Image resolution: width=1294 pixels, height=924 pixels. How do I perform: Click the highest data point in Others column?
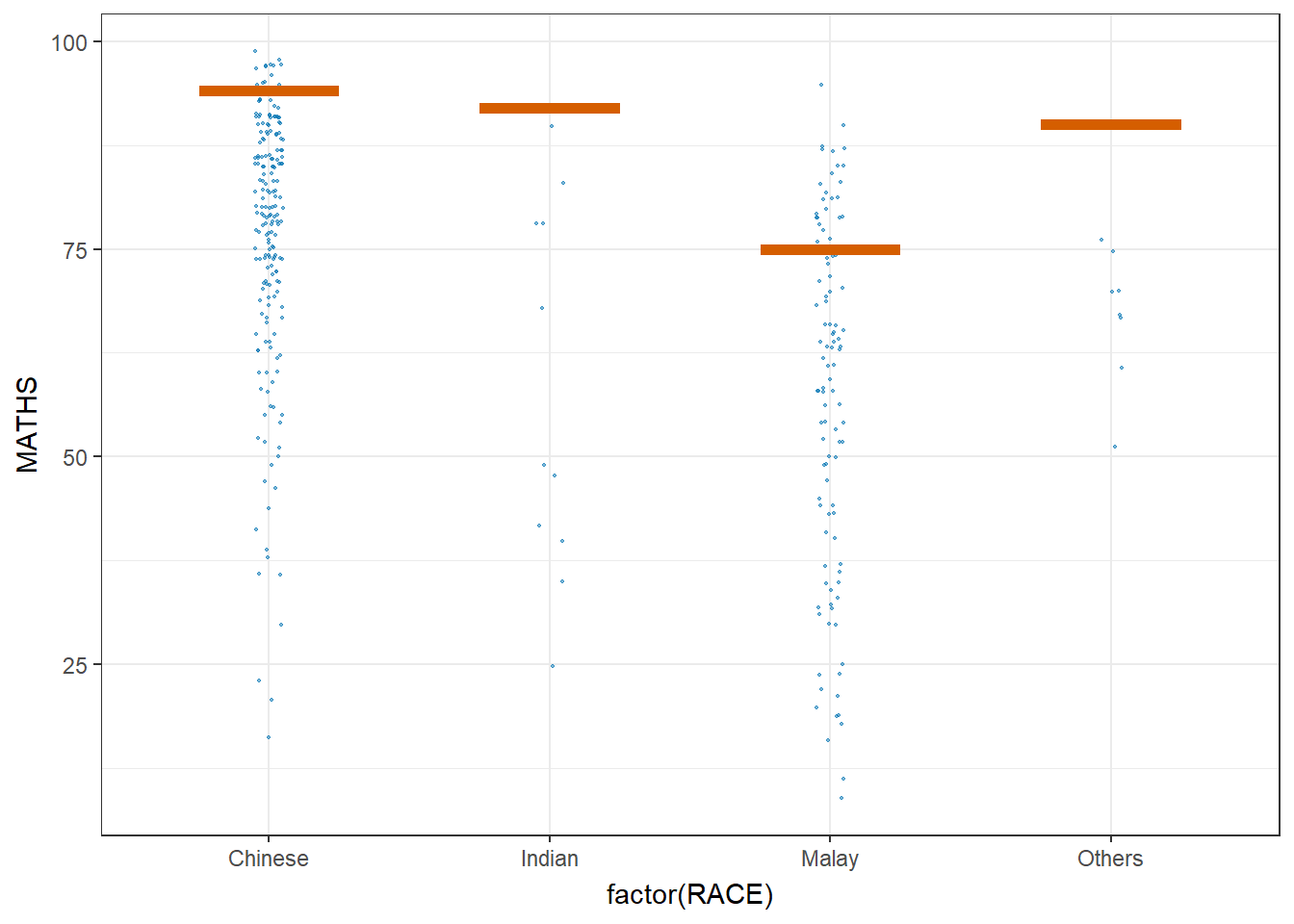click(x=1101, y=240)
